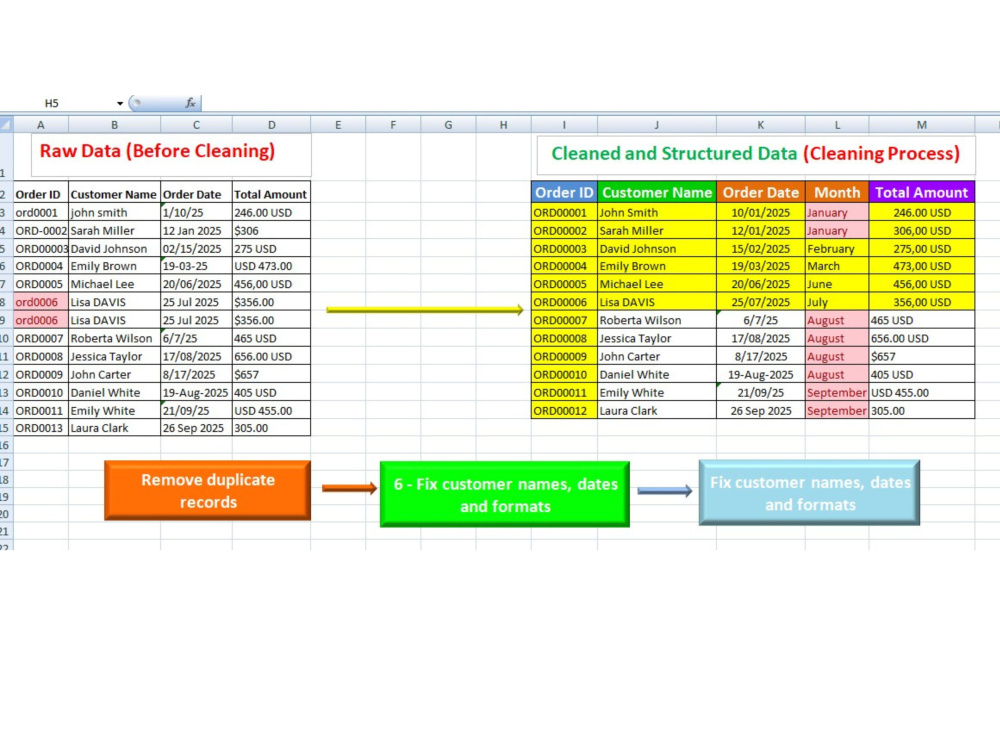Select cleaned amount '305.00' in column M
Viewport: 1000px width, 750px height.
pyautogui.click(x=922, y=411)
